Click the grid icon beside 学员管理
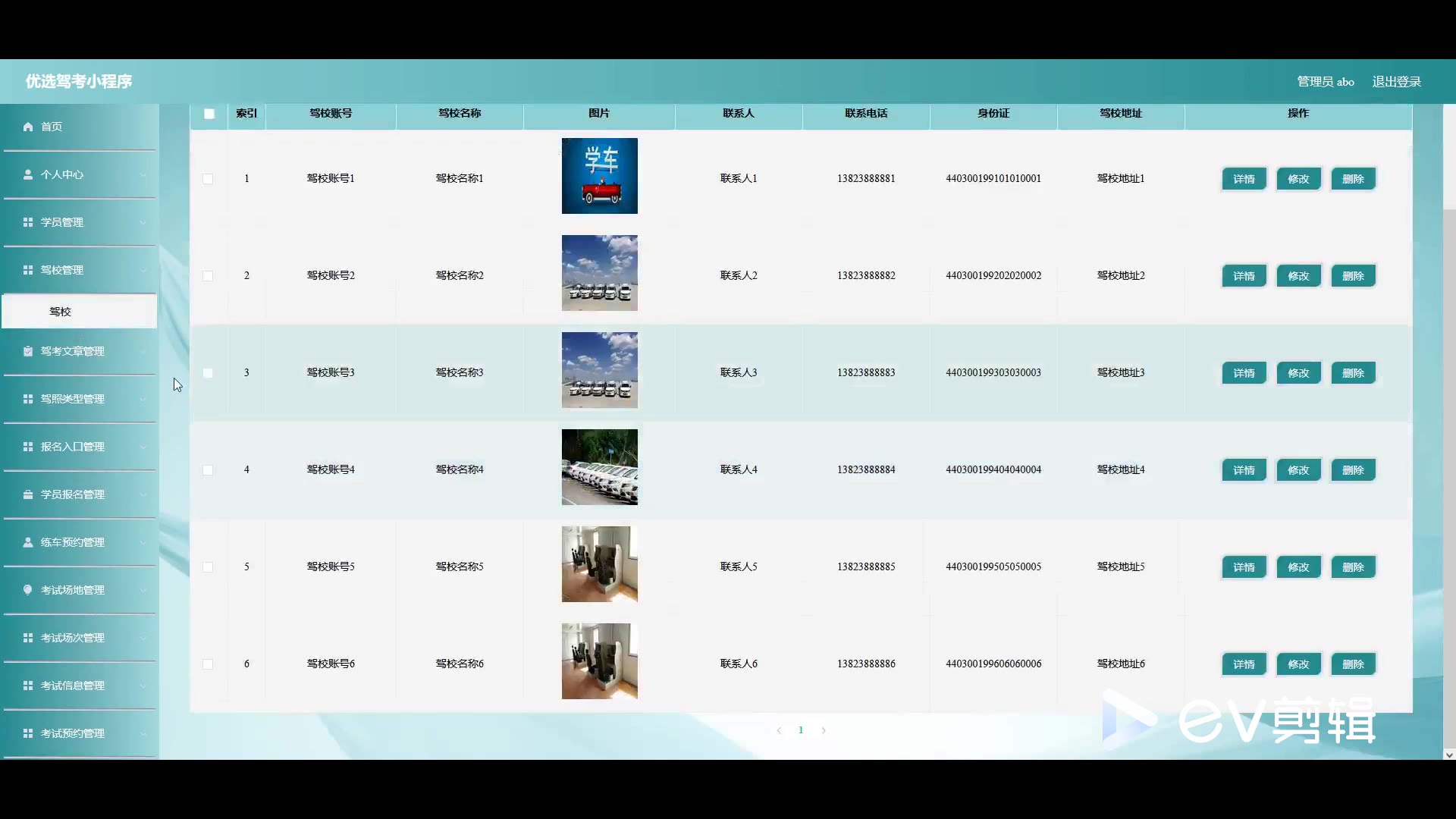The height and width of the screenshot is (819, 1456). click(x=28, y=222)
